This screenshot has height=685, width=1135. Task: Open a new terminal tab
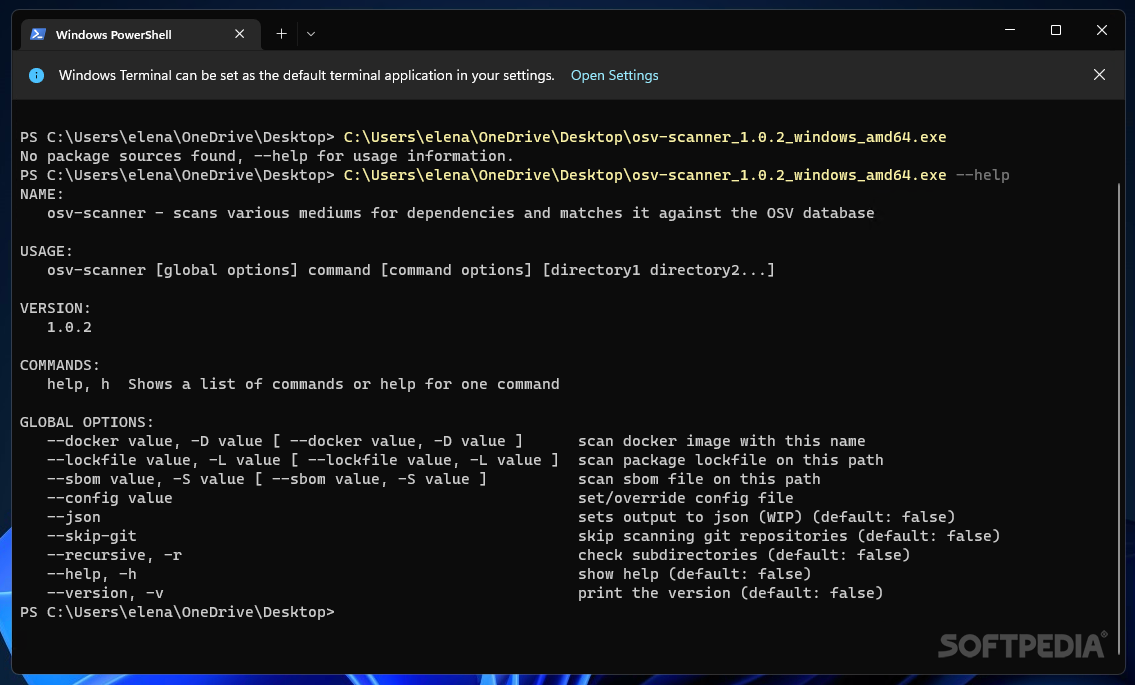(x=282, y=34)
